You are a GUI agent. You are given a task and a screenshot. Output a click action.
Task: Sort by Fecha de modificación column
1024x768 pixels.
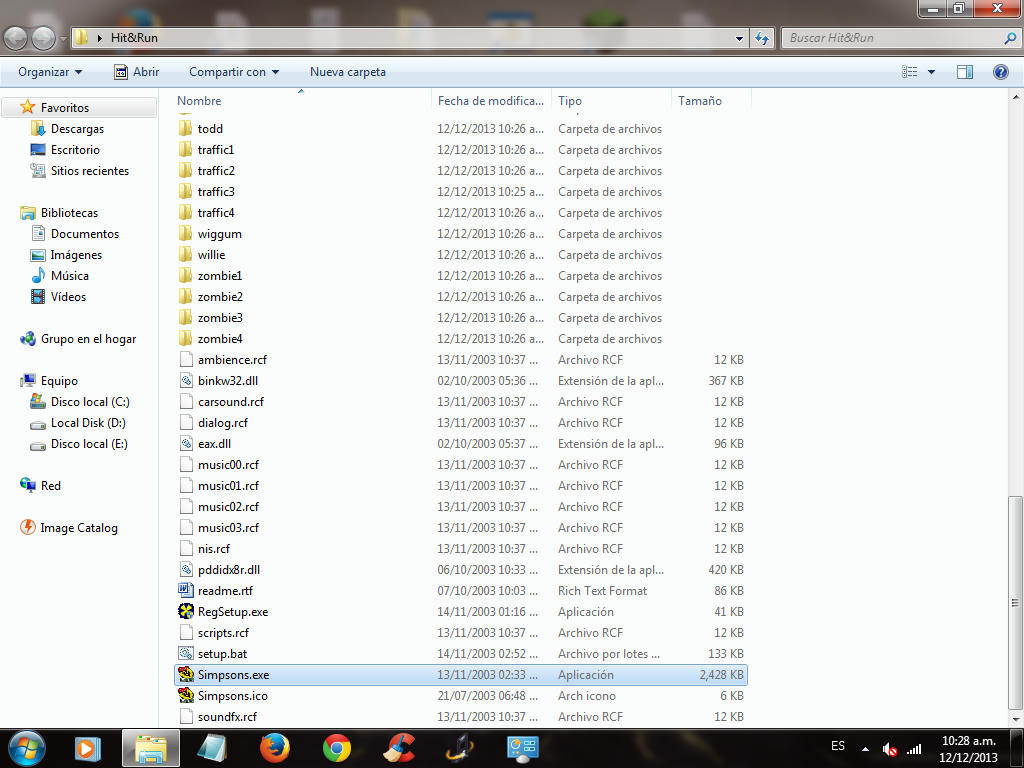(x=490, y=101)
